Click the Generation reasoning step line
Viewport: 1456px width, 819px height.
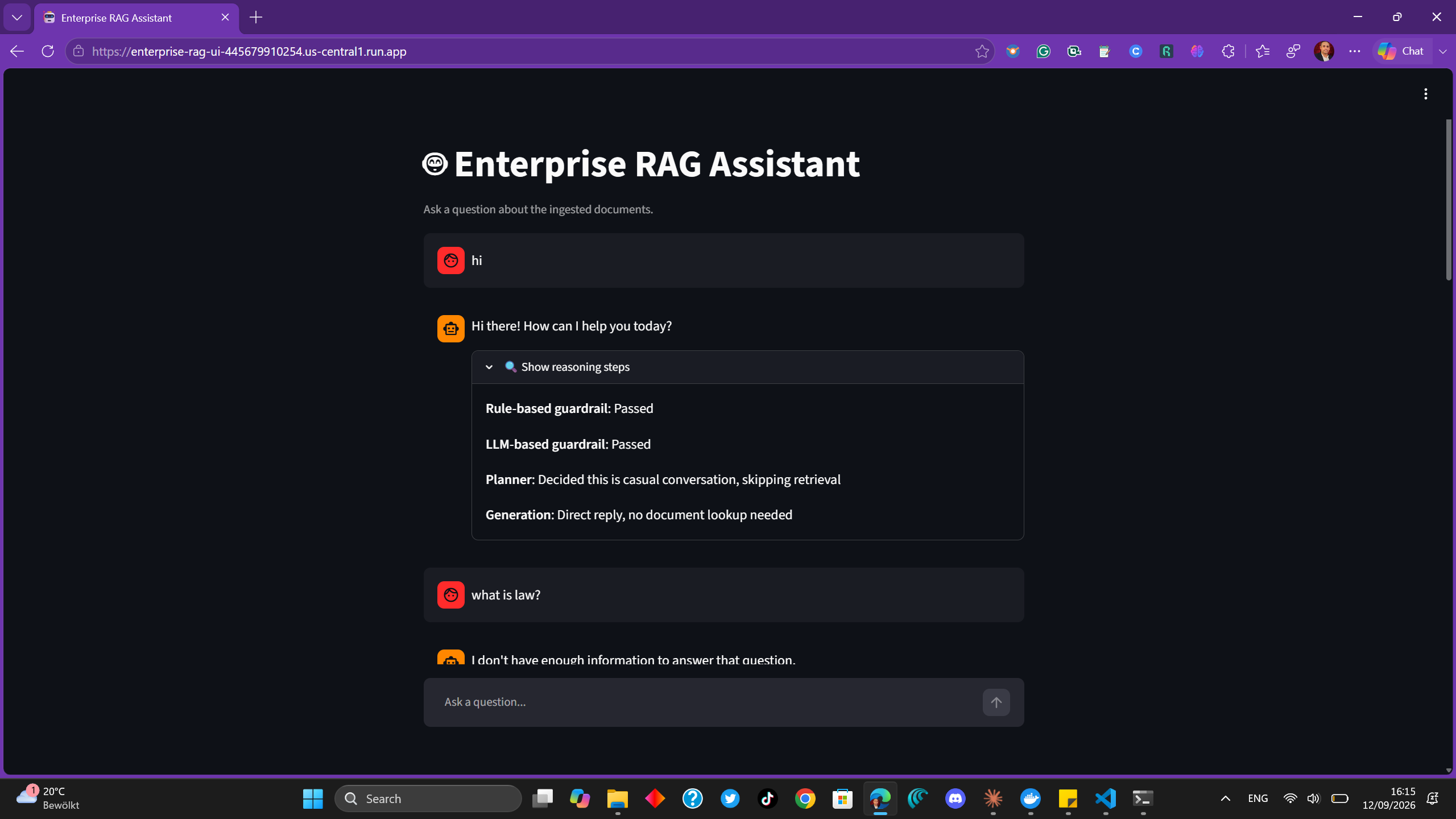639,515
